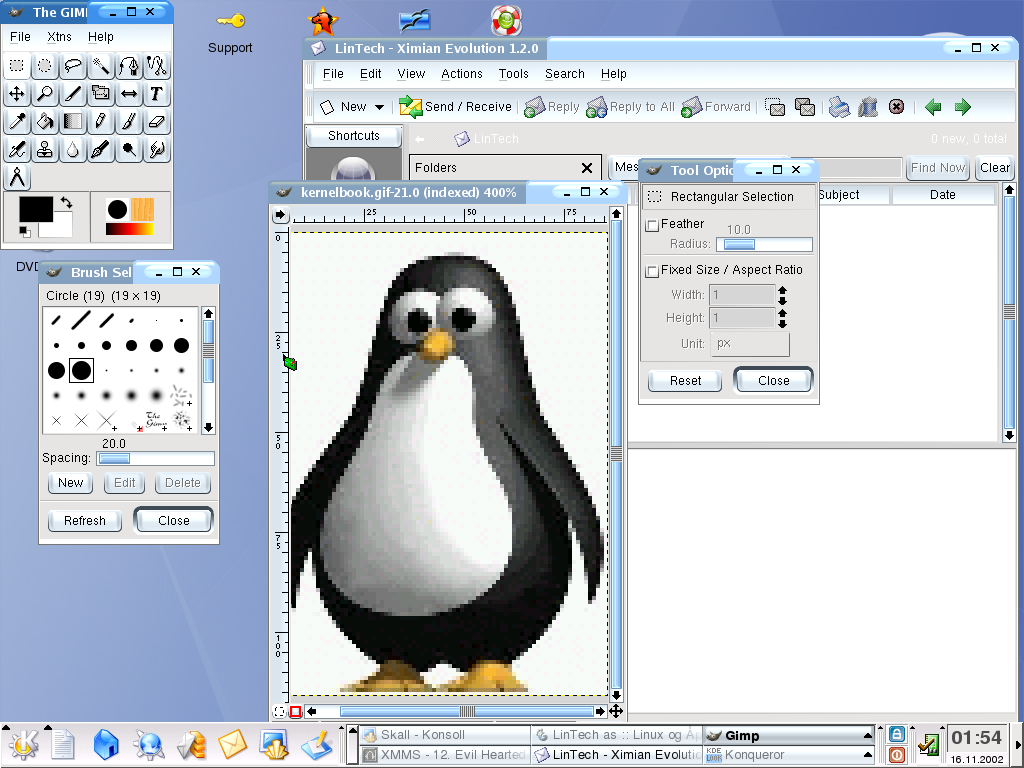Switch to Konqueror in the taskbar
The height and width of the screenshot is (768, 1024).
[x=789, y=755]
